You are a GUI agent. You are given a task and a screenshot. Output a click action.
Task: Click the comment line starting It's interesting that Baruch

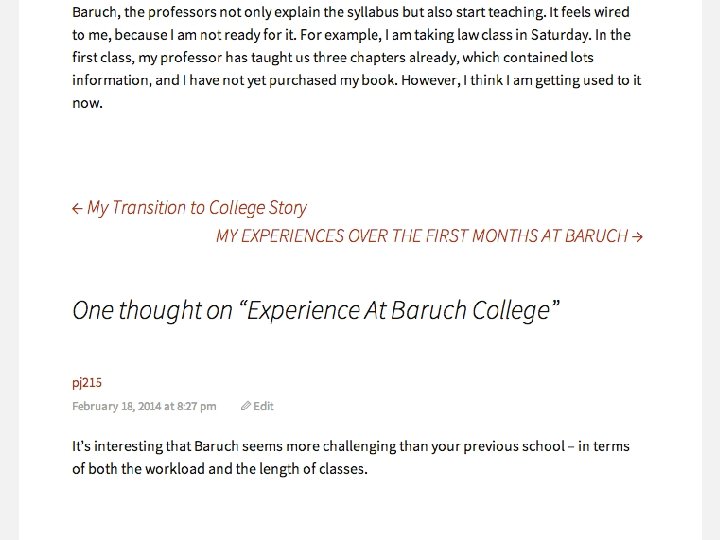tap(351, 446)
